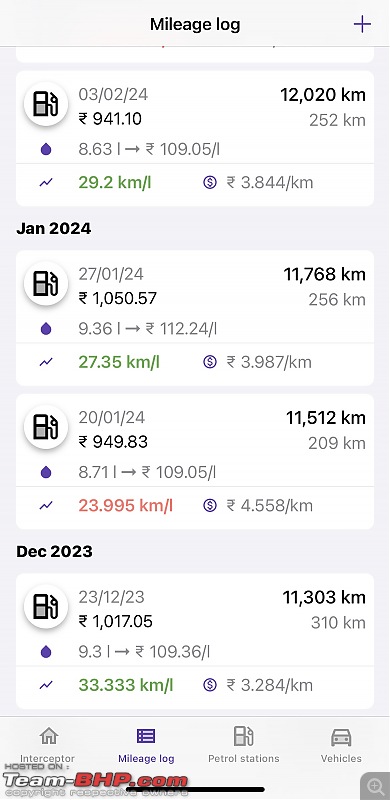Open the 12,020 km odometer entry

(x=323, y=95)
